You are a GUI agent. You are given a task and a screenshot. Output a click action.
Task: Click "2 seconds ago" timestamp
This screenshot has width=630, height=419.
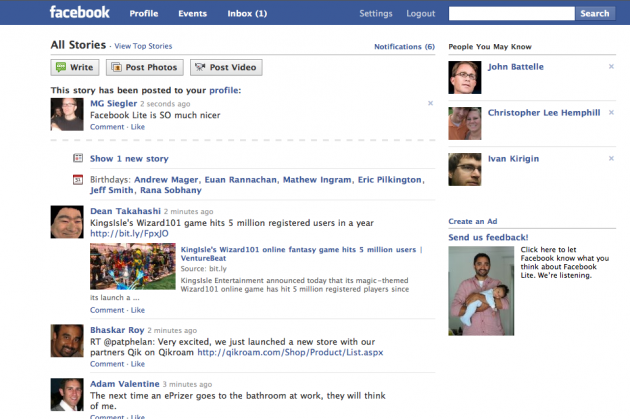pyautogui.click(x=165, y=104)
